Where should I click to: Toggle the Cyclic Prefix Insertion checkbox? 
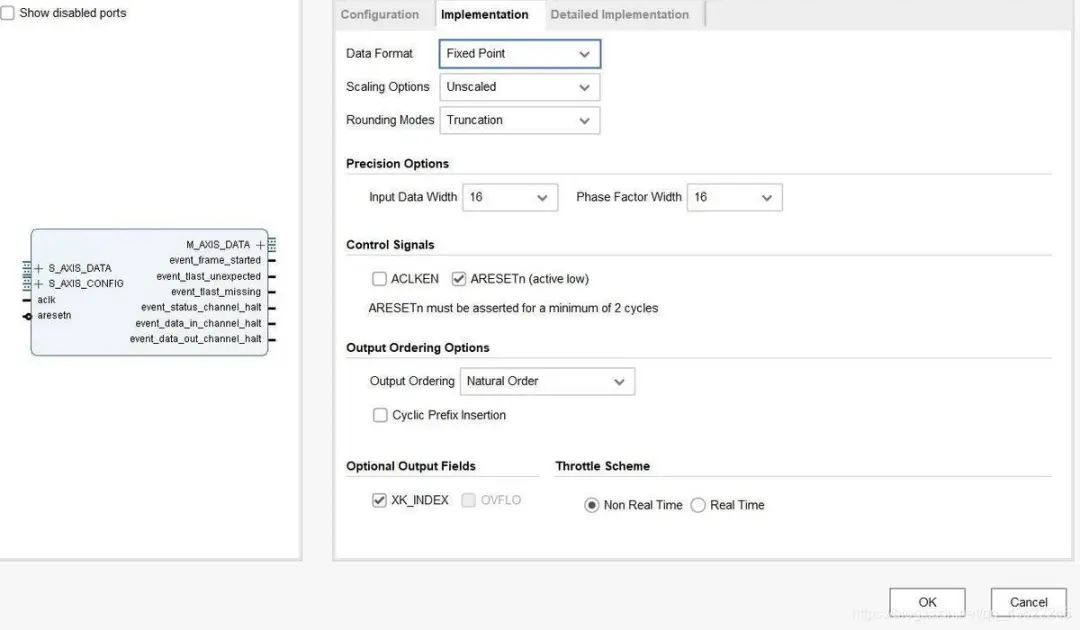point(380,415)
